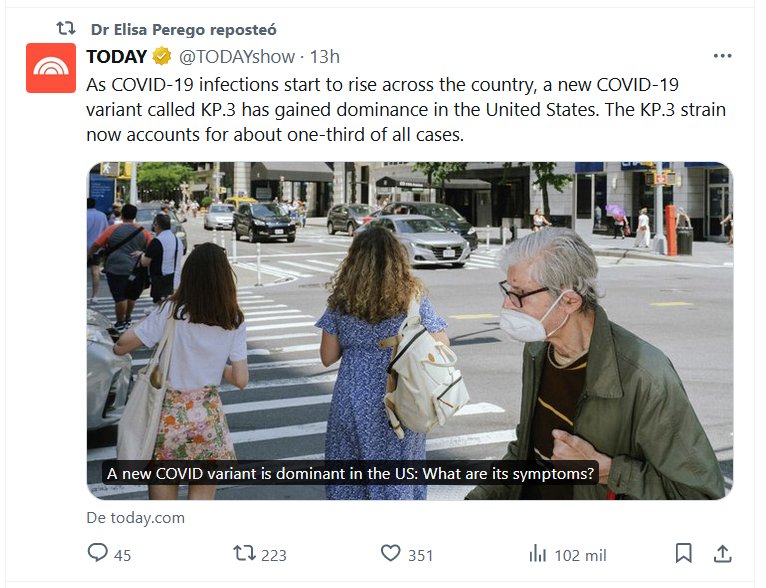The height and width of the screenshot is (588, 766).
Task: Open the 13h tweet timestamp
Action: coord(325,56)
